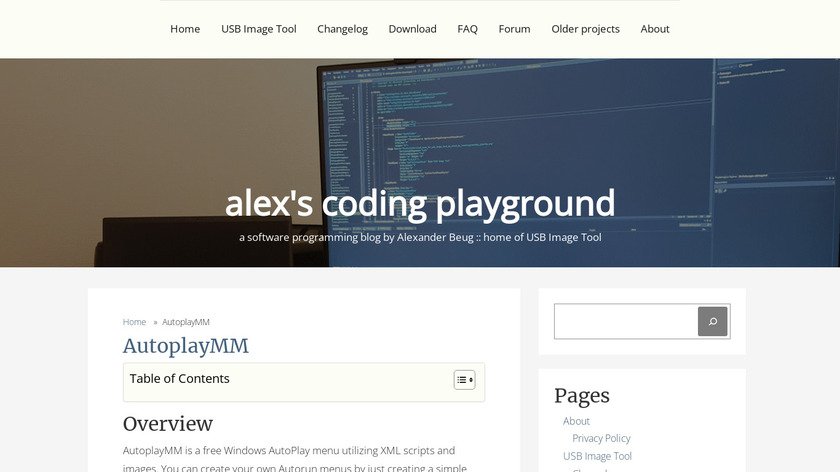Focus the sidebar search field

click(626, 321)
